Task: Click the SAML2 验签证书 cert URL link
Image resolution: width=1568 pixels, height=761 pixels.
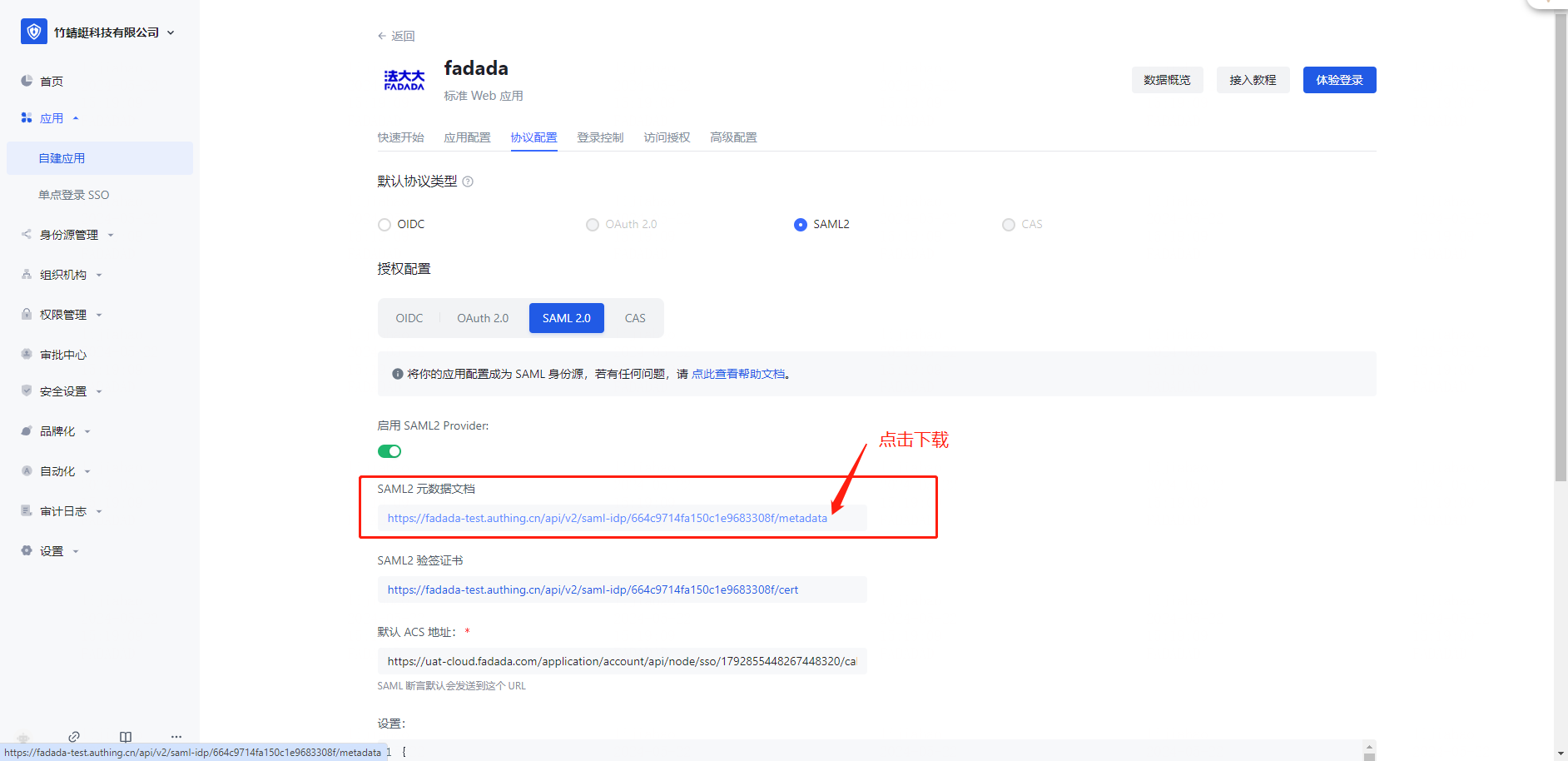Action: point(593,589)
